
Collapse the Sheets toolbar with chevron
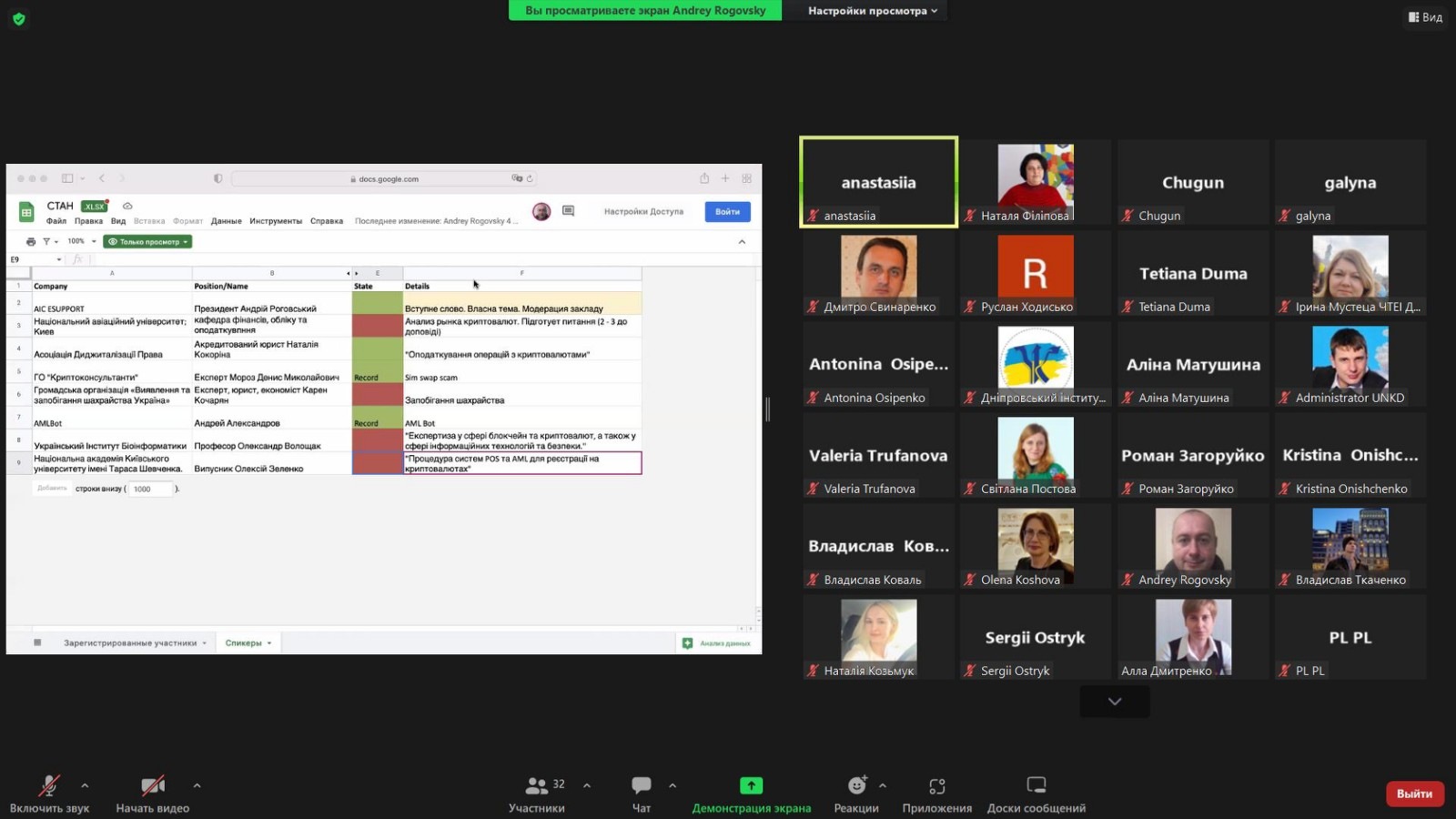coord(742,242)
